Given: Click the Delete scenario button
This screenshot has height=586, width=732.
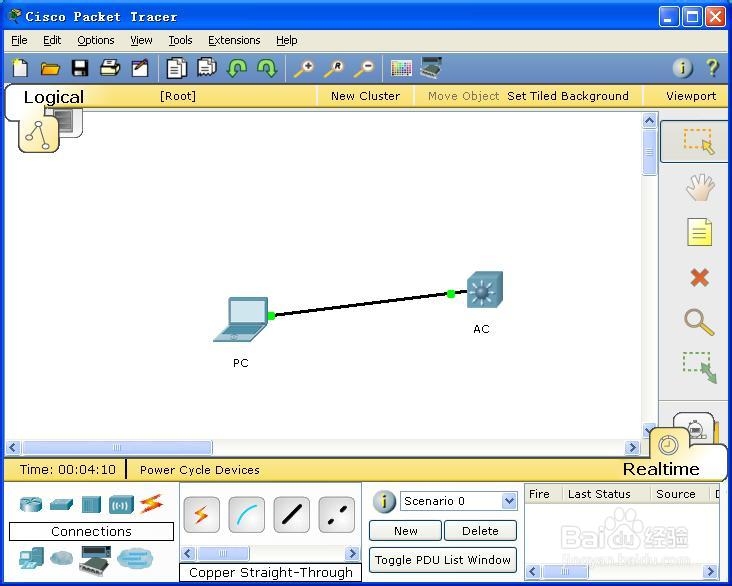Looking at the screenshot, I should 480,531.
